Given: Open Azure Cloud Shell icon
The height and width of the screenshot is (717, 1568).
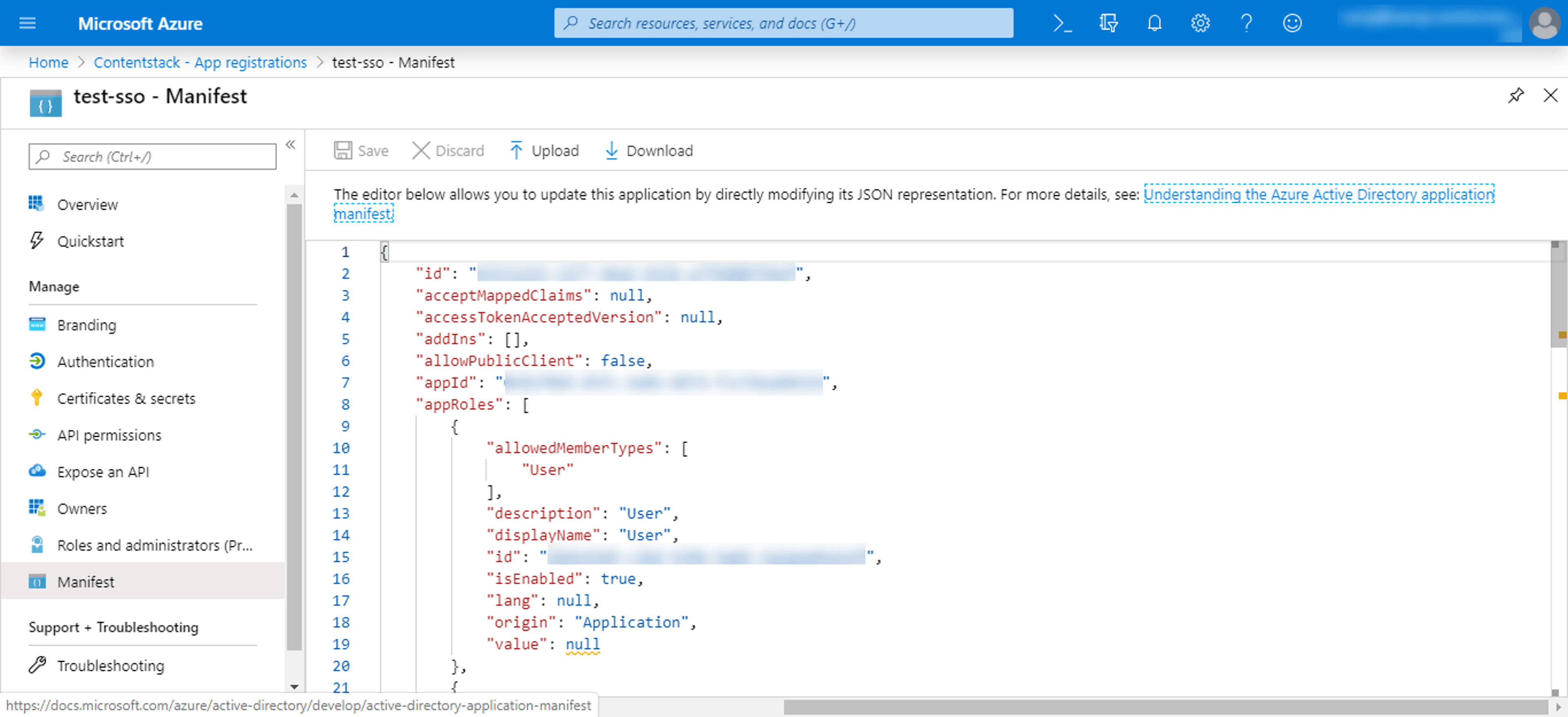Looking at the screenshot, I should pyautogui.click(x=1062, y=23).
